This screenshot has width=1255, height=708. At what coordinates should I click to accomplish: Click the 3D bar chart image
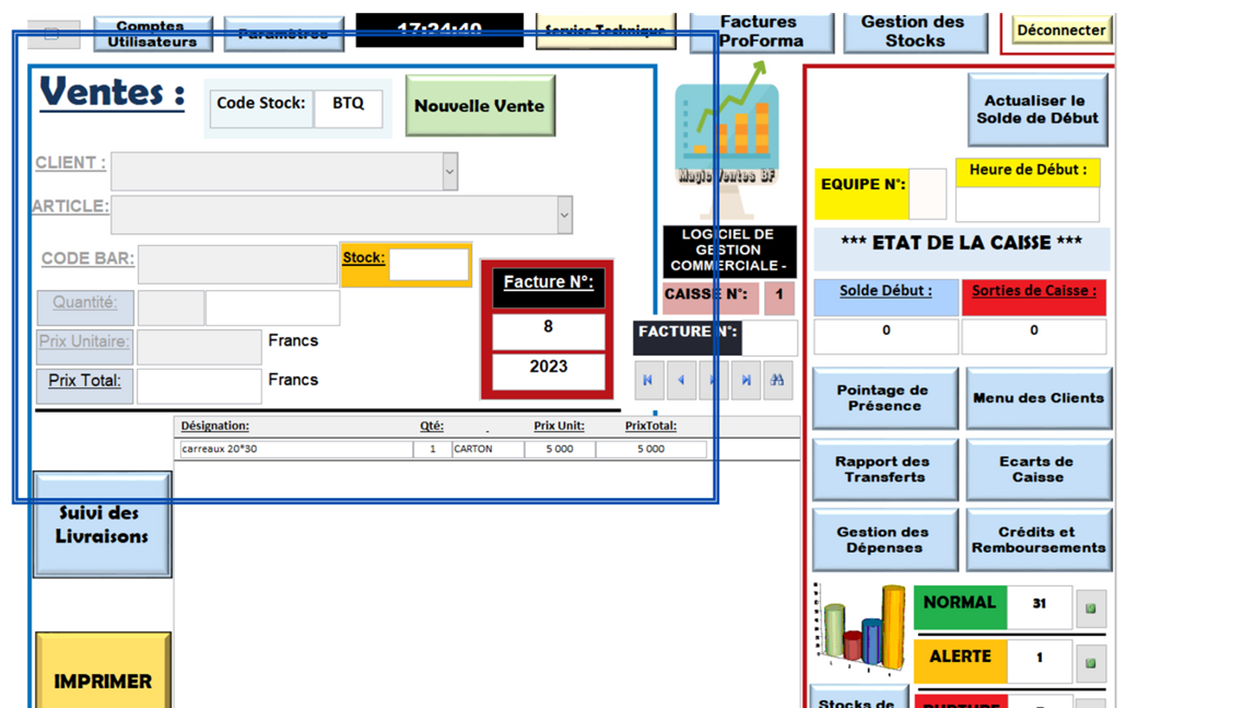coord(862,627)
